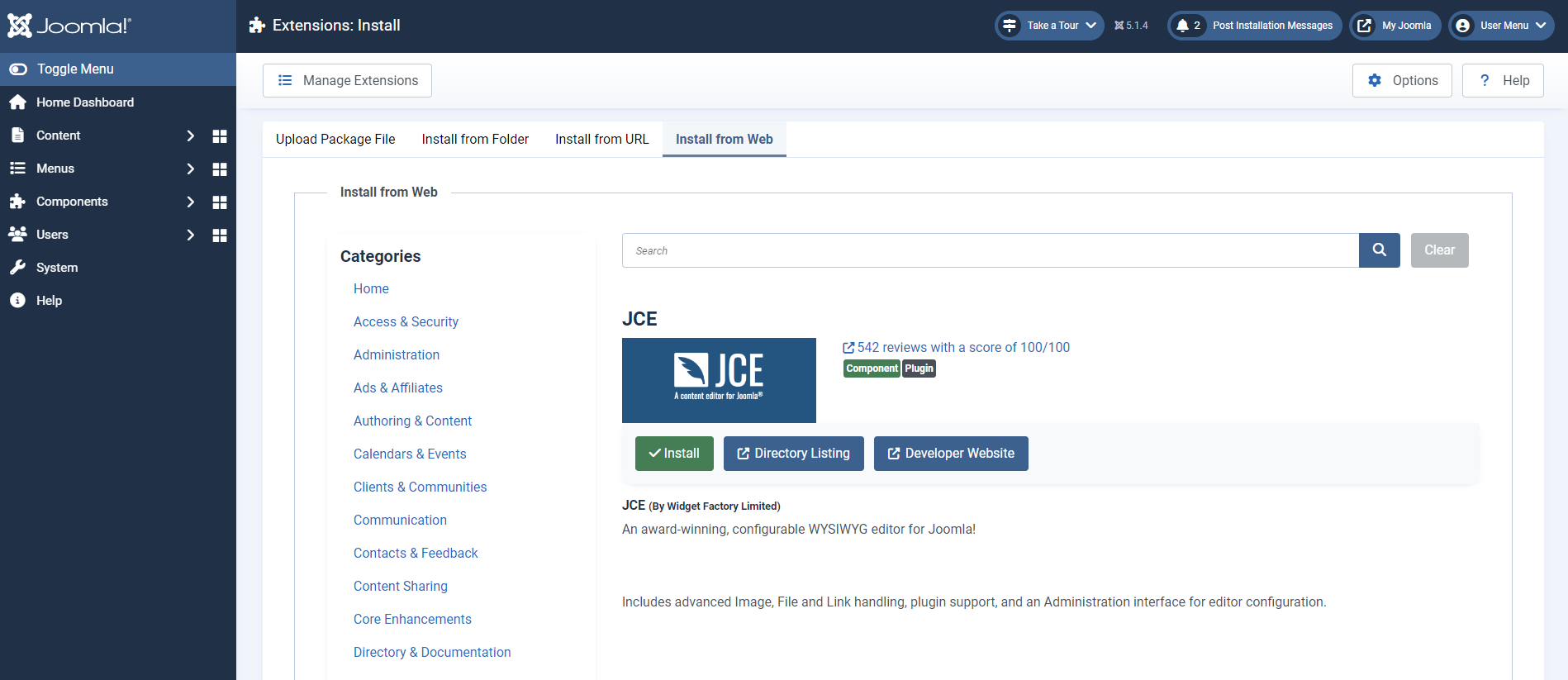Click the Plugin tag badge
The width and height of the screenshot is (1568, 680).
[919, 369]
